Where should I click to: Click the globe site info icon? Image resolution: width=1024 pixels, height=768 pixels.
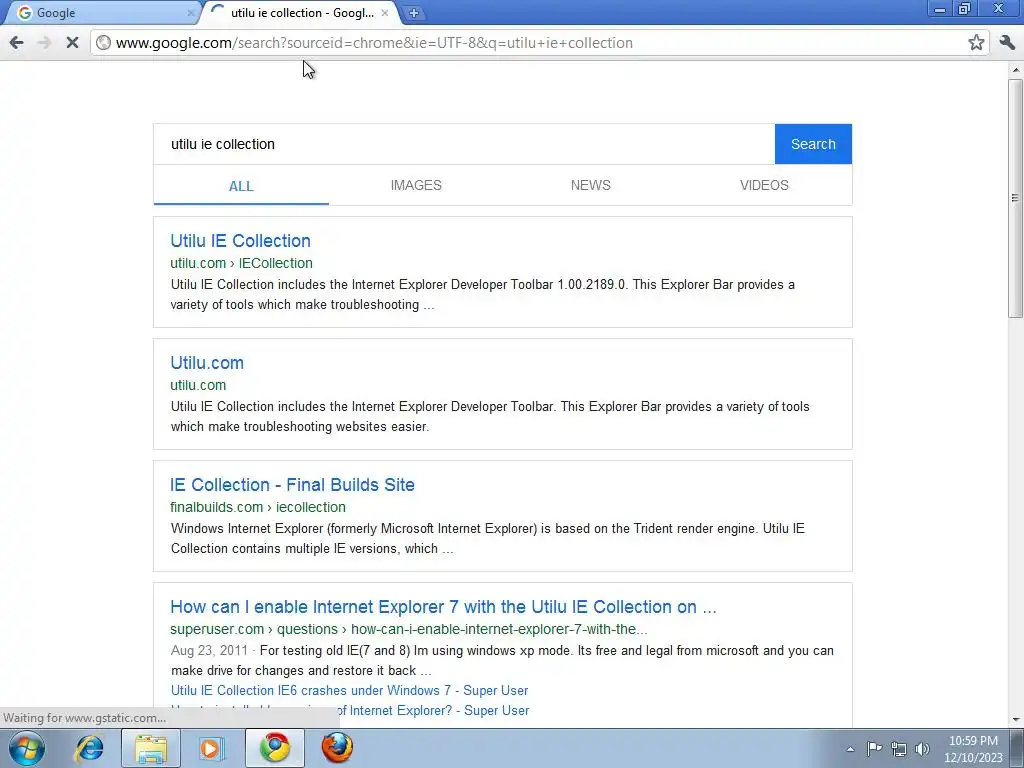coord(103,43)
